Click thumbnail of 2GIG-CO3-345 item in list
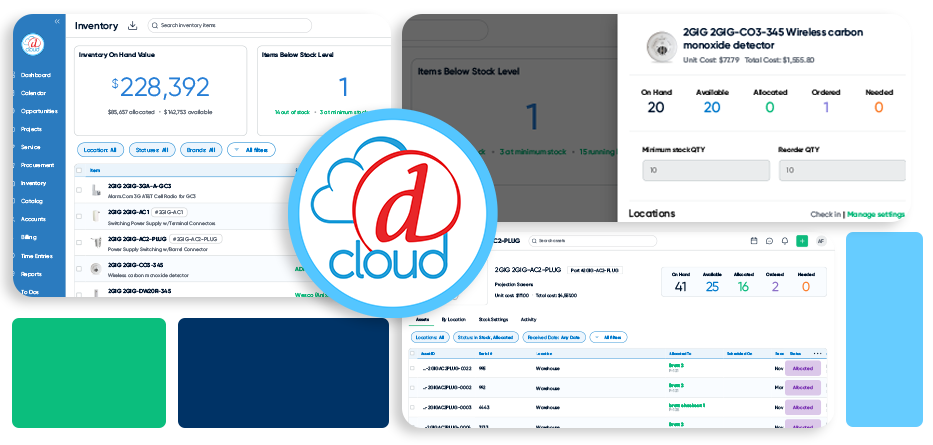933x445 pixels. point(95,269)
